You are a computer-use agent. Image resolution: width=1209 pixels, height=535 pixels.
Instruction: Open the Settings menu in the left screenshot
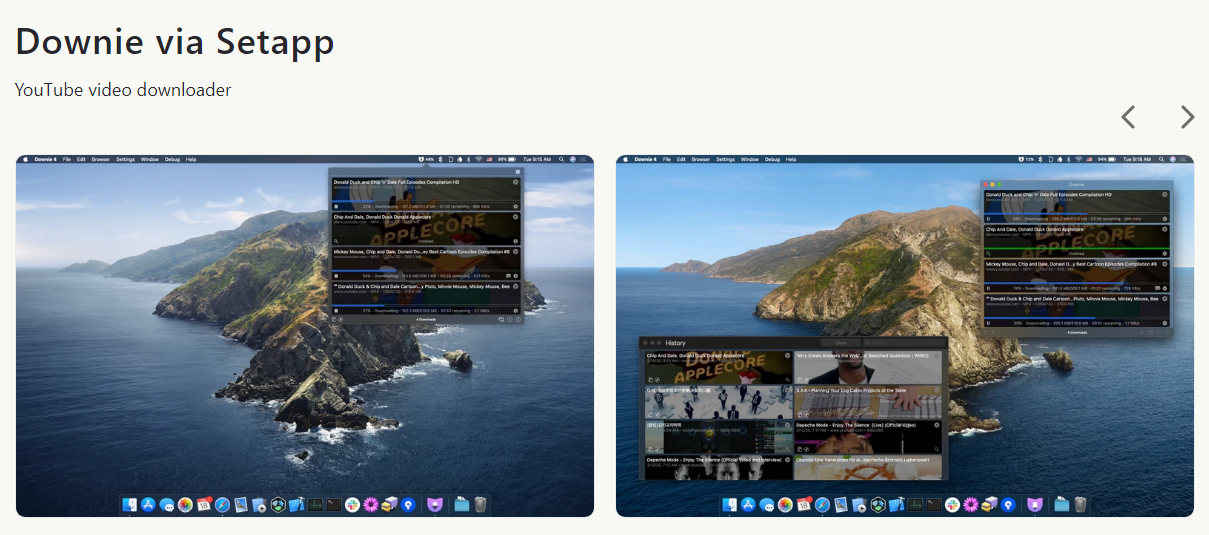[125, 159]
